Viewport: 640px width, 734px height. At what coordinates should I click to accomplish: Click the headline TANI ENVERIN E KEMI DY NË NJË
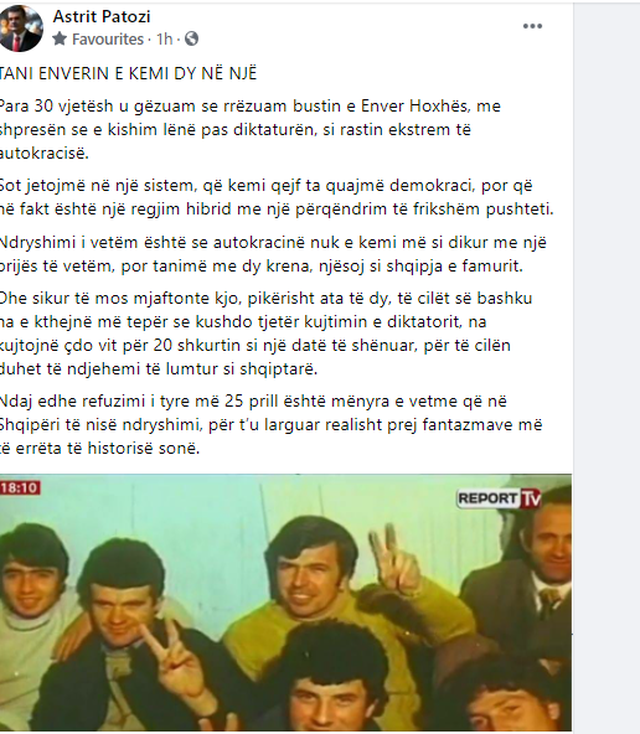pyautogui.click(x=128, y=73)
